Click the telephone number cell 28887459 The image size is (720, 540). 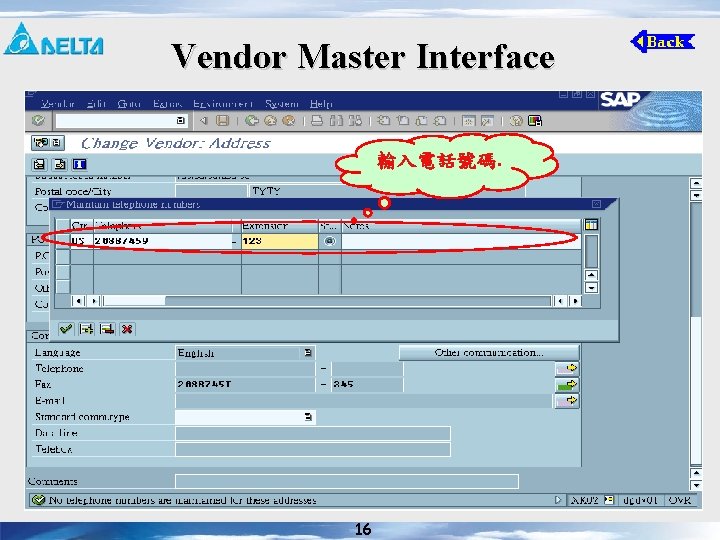point(163,241)
